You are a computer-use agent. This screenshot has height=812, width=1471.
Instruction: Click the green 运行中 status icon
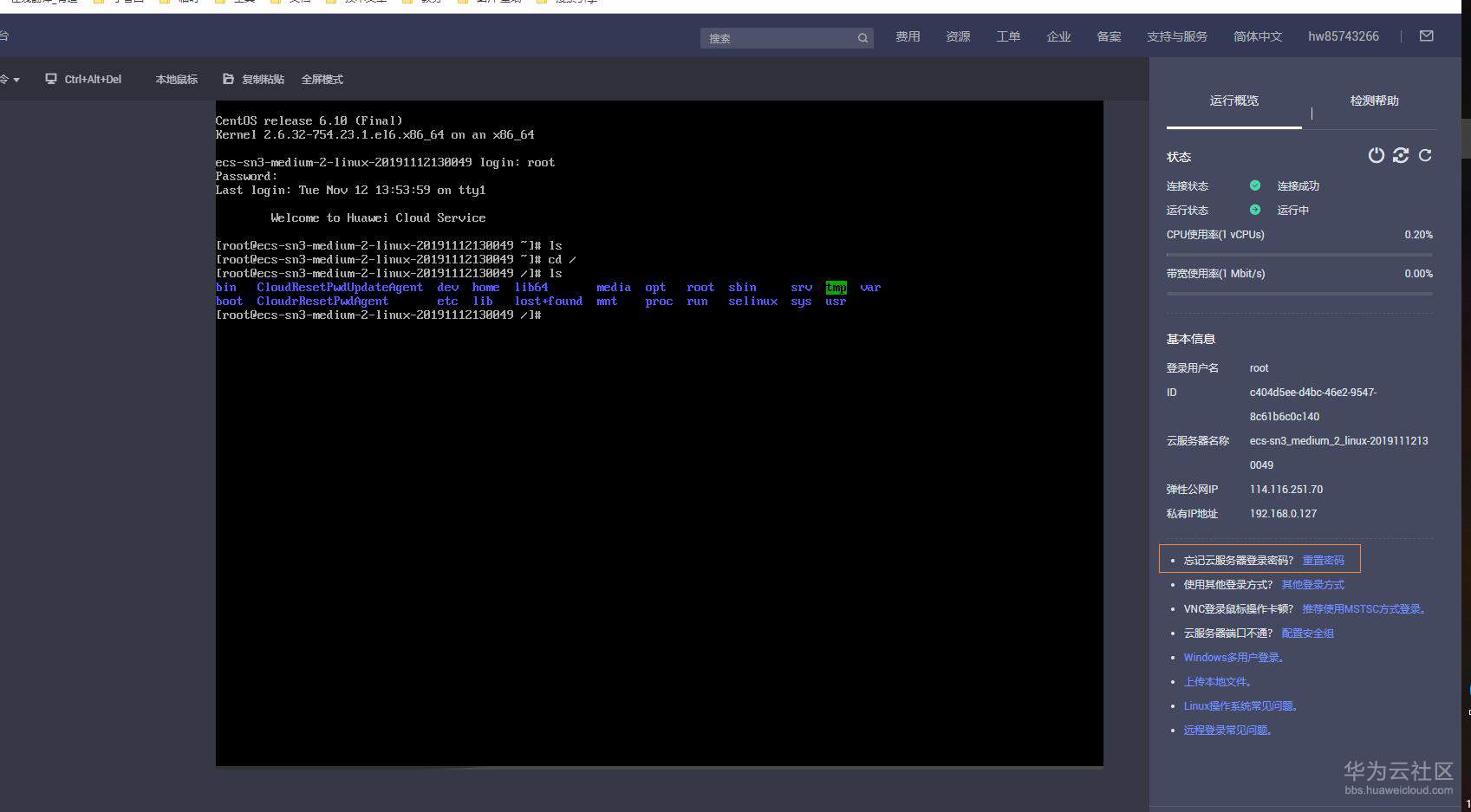pos(1254,210)
